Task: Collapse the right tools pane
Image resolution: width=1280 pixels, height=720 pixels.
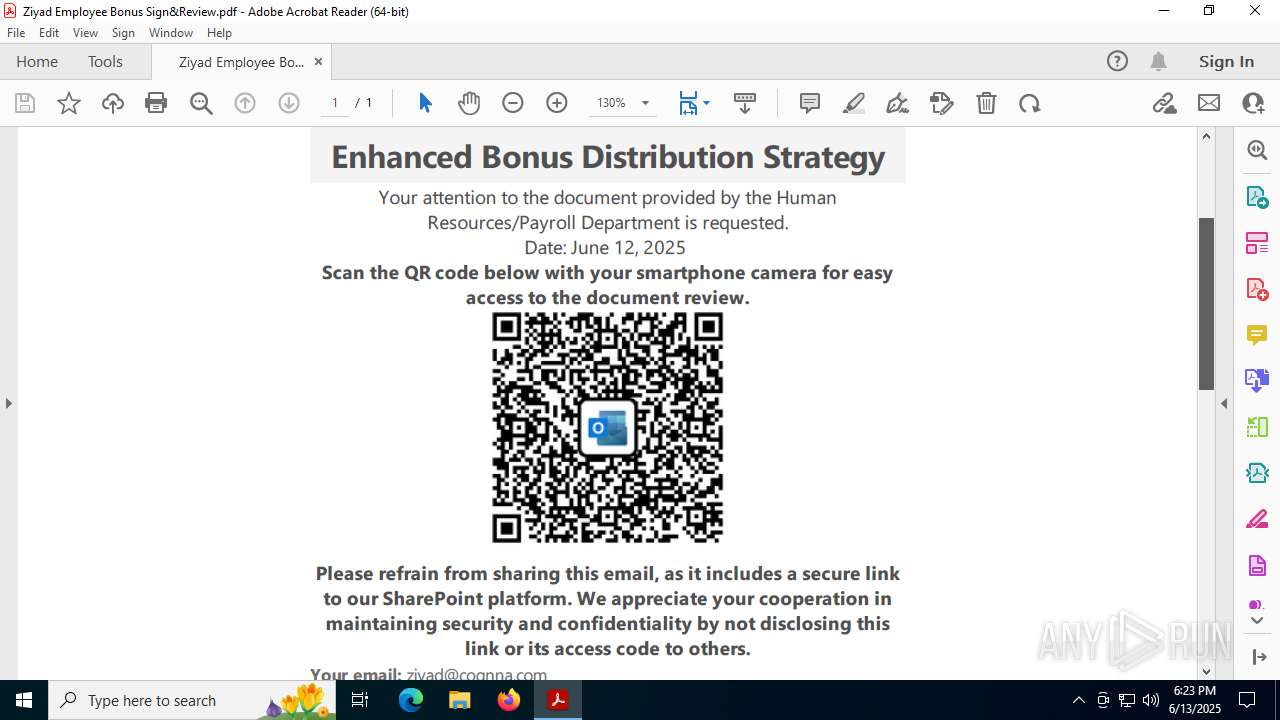Action: click(1224, 403)
